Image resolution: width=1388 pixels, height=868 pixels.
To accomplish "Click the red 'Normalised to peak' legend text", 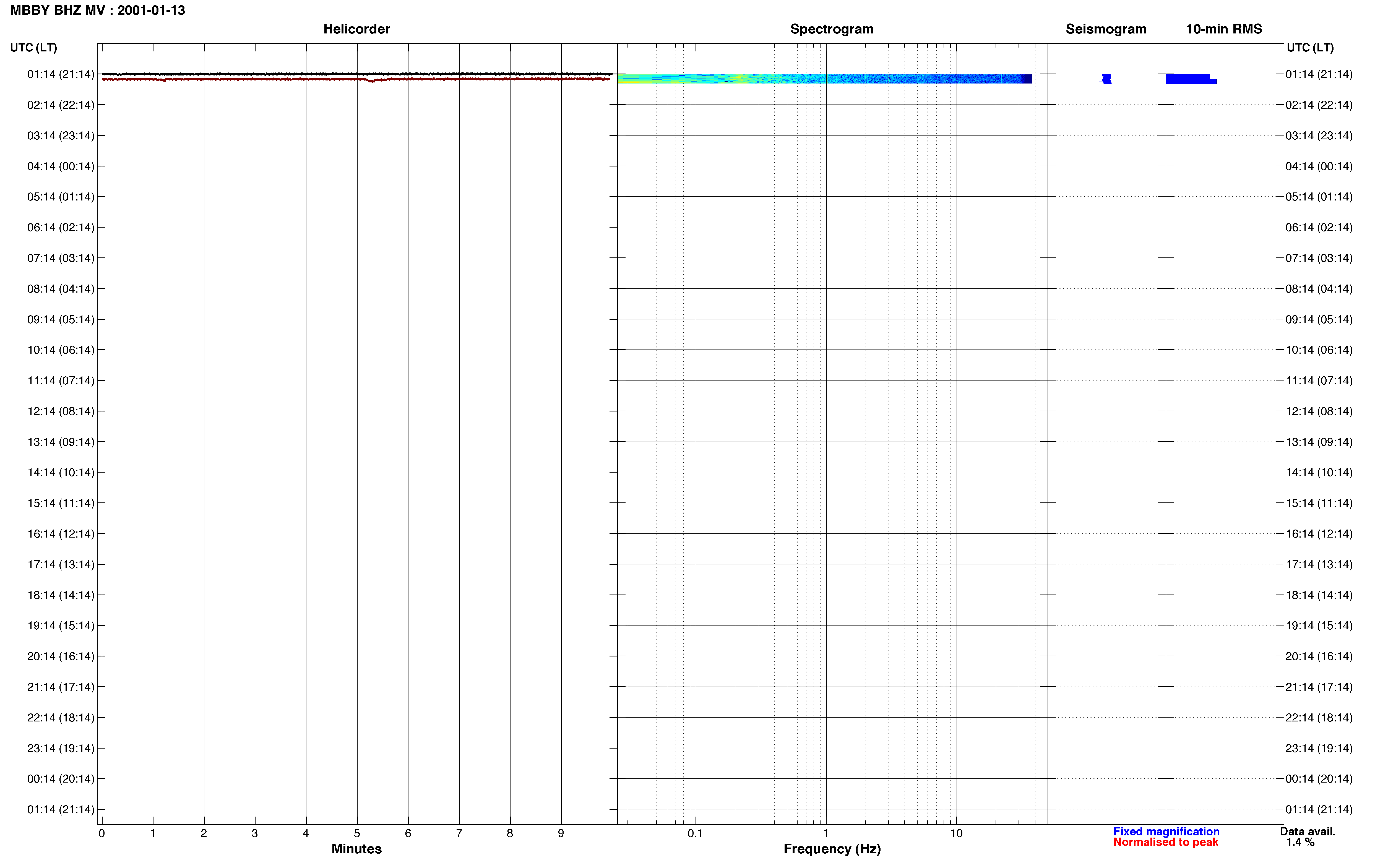I will (x=1165, y=842).
